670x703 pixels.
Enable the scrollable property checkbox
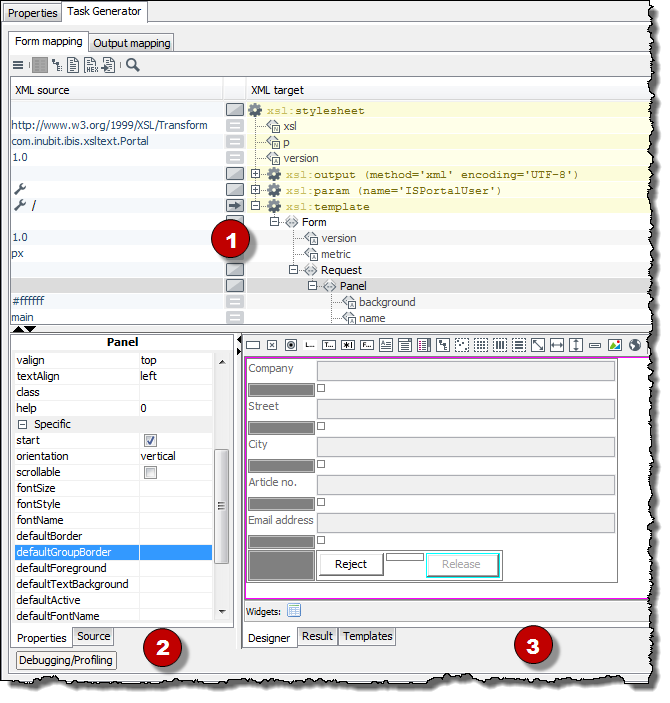tap(150, 472)
